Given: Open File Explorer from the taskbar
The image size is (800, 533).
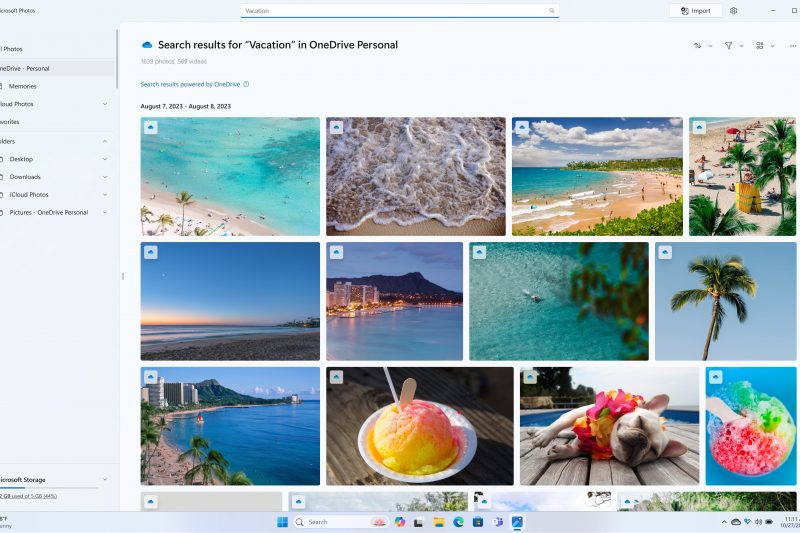Looking at the screenshot, I should point(439,522).
